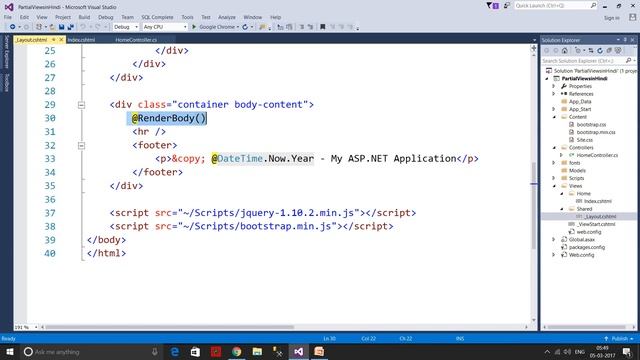Screen dimensions: 640x360
Task: Select packages.config in Solution Explorer
Action: coord(587,247)
